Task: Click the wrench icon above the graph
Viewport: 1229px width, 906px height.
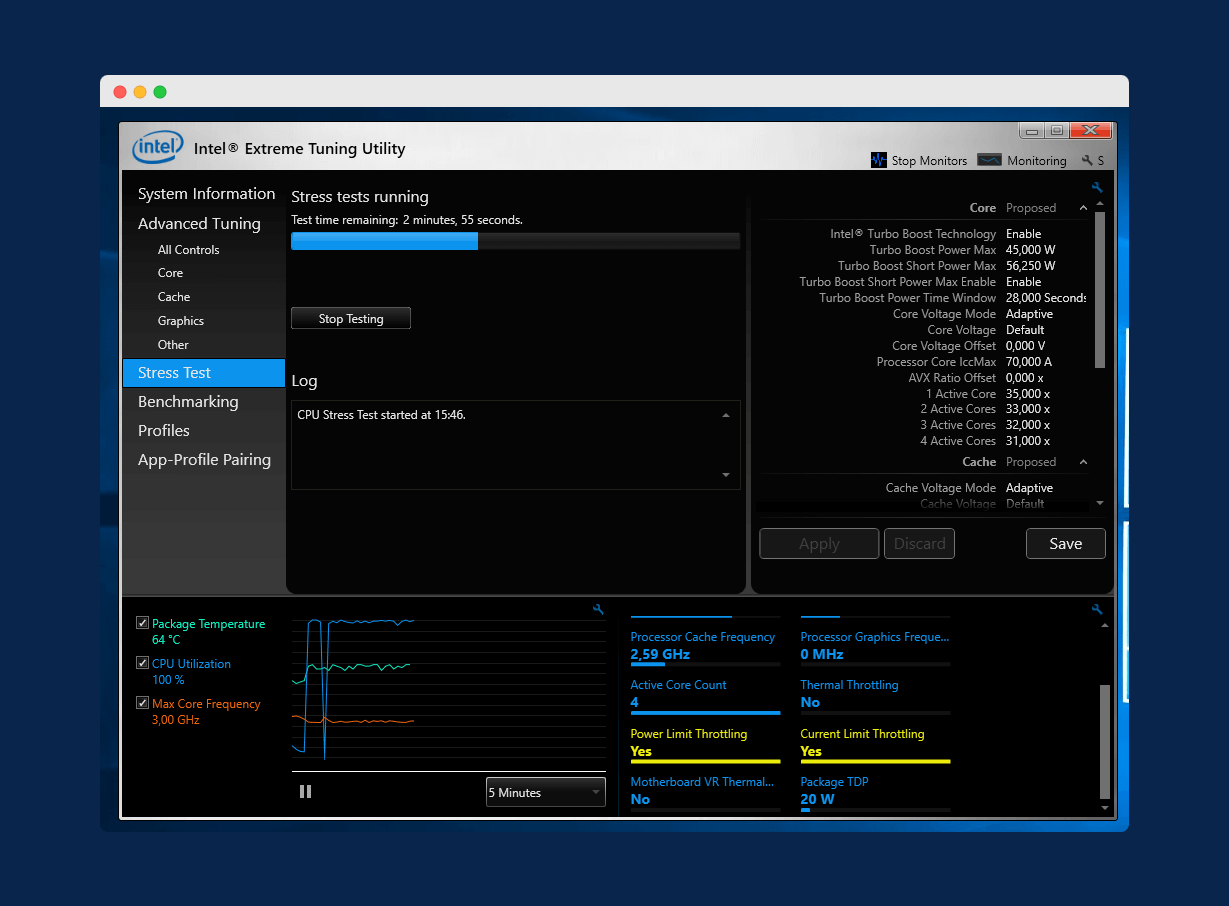Action: [x=598, y=609]
